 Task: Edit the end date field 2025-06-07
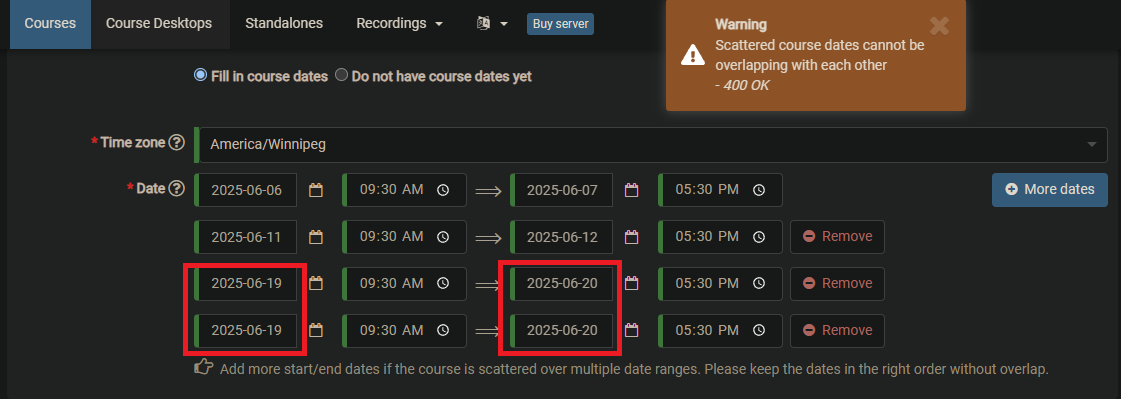click(x=562, y=190)
